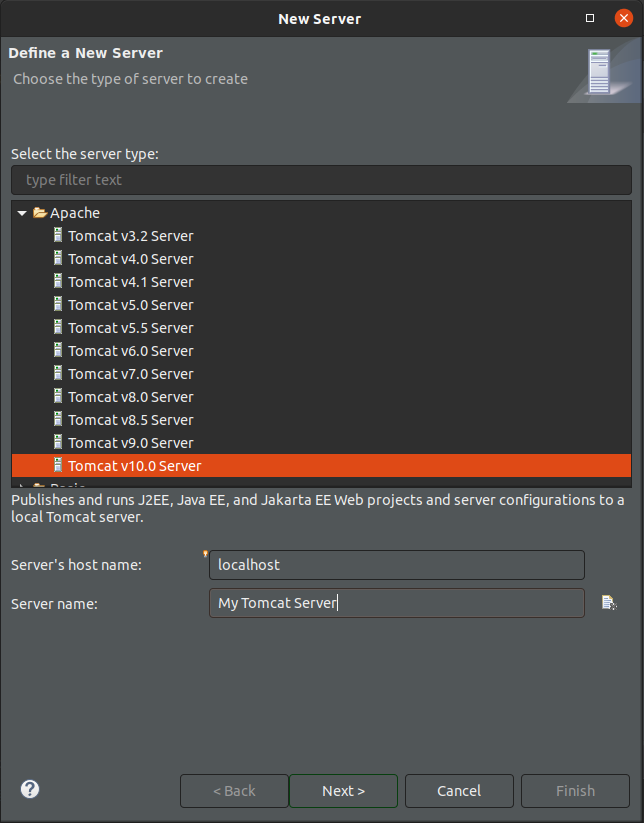Click server icon beside Tomcat v10.0

tap(58, 465)
